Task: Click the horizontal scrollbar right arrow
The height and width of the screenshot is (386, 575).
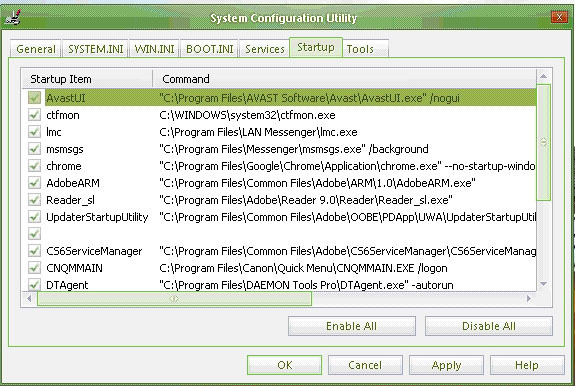Action: [529, 298]
